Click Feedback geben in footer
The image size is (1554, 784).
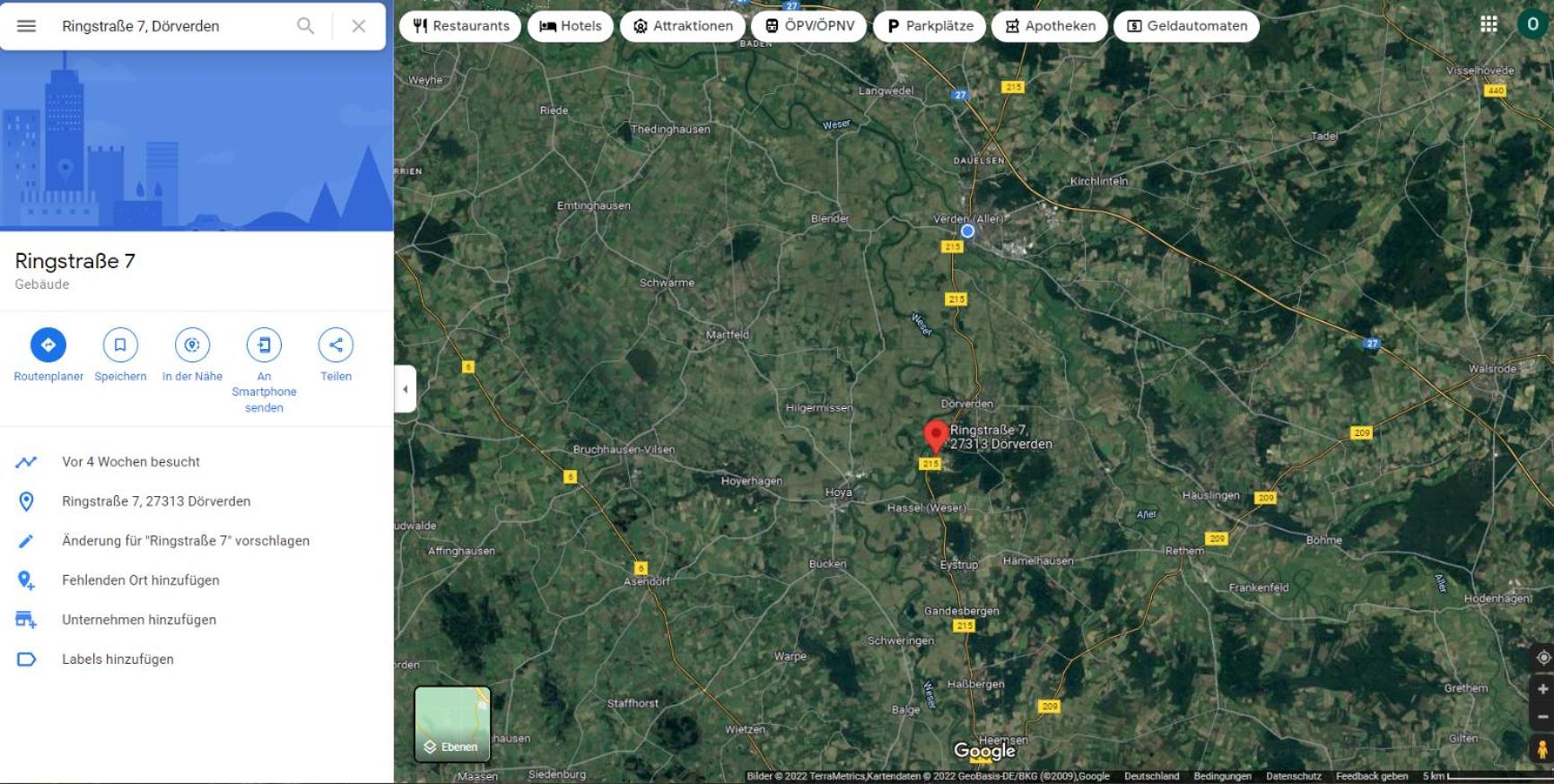point(1372,777)
